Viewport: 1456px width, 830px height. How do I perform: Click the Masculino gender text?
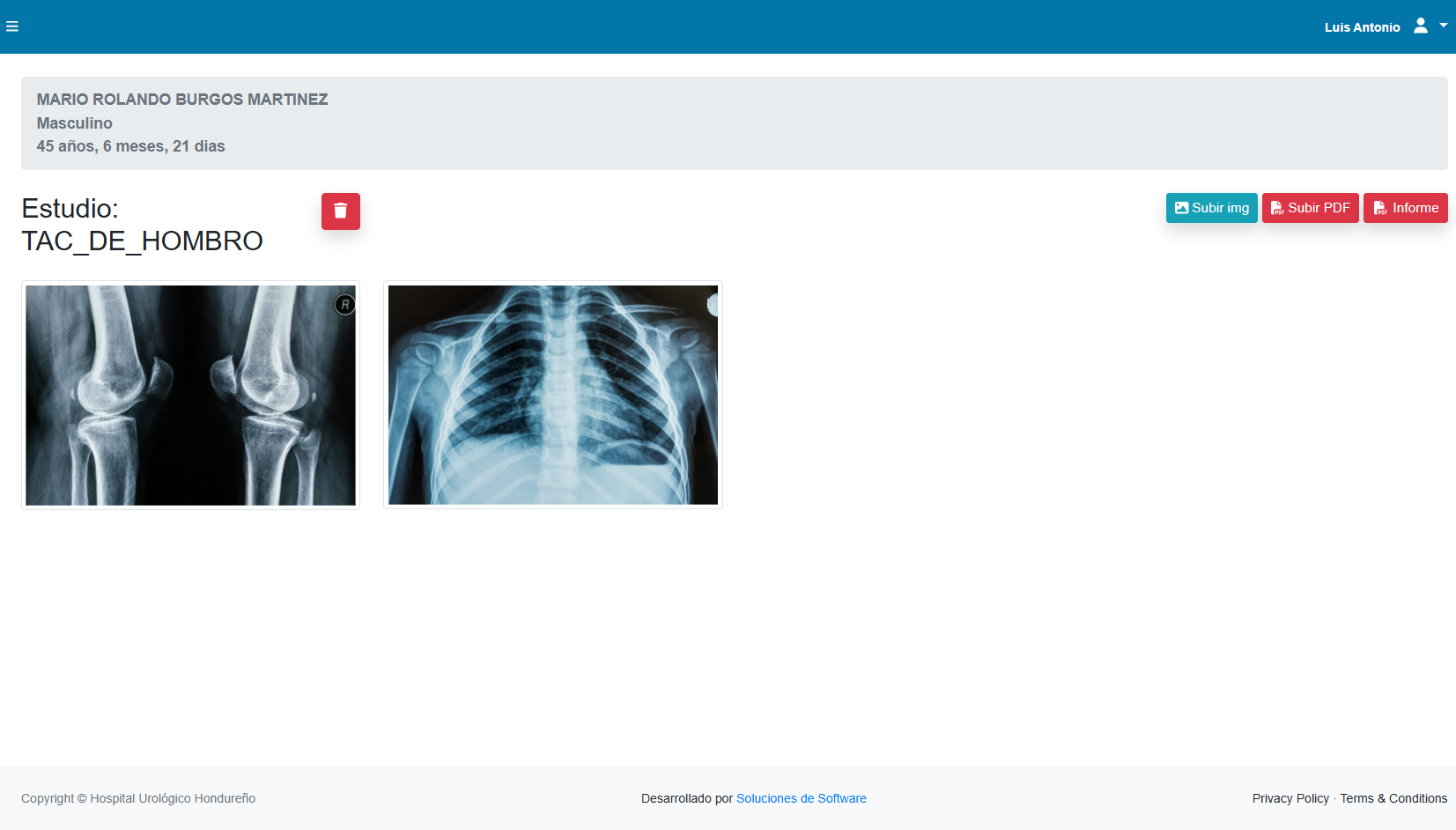click(x=75, y=123)
